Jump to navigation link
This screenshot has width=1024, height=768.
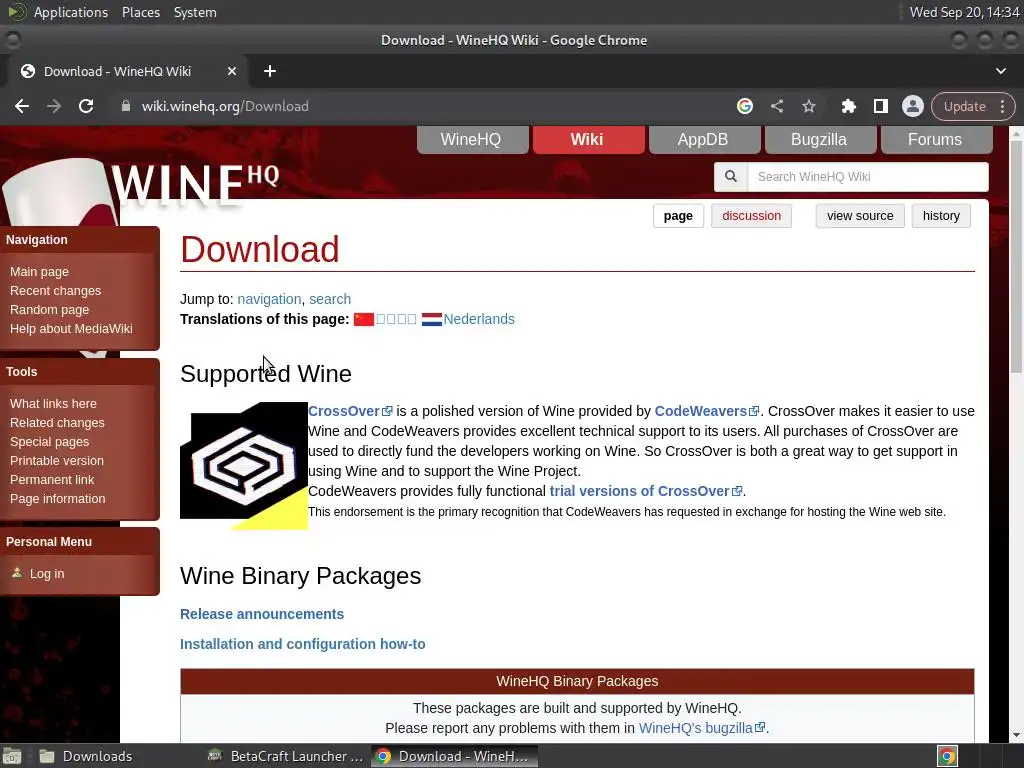coord(269,299)
